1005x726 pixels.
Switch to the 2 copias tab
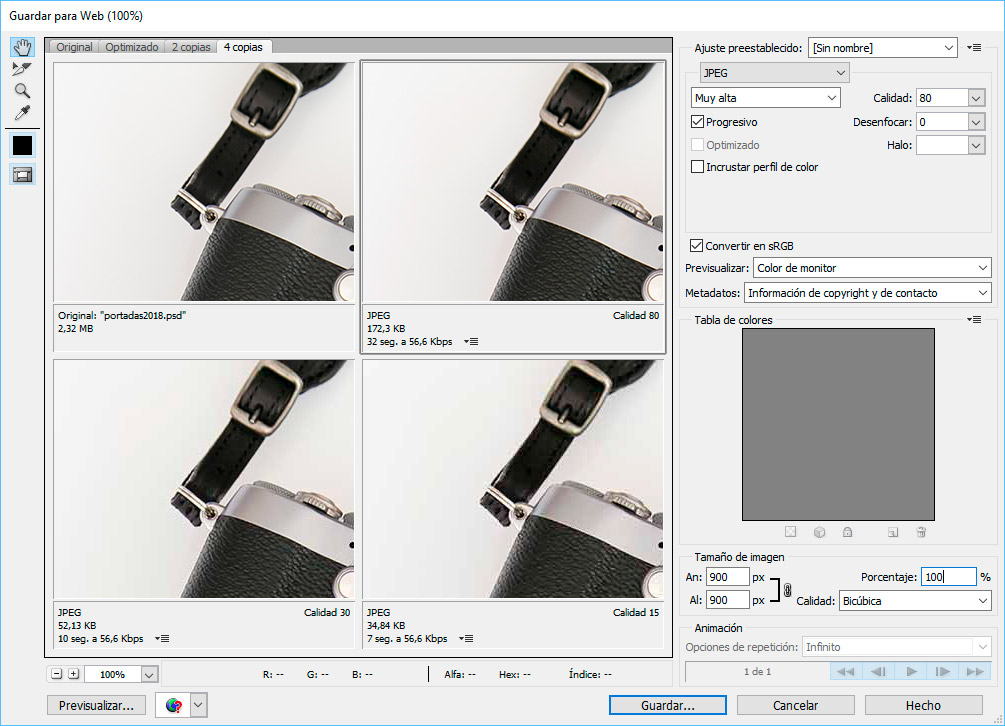tap(190, 47)
